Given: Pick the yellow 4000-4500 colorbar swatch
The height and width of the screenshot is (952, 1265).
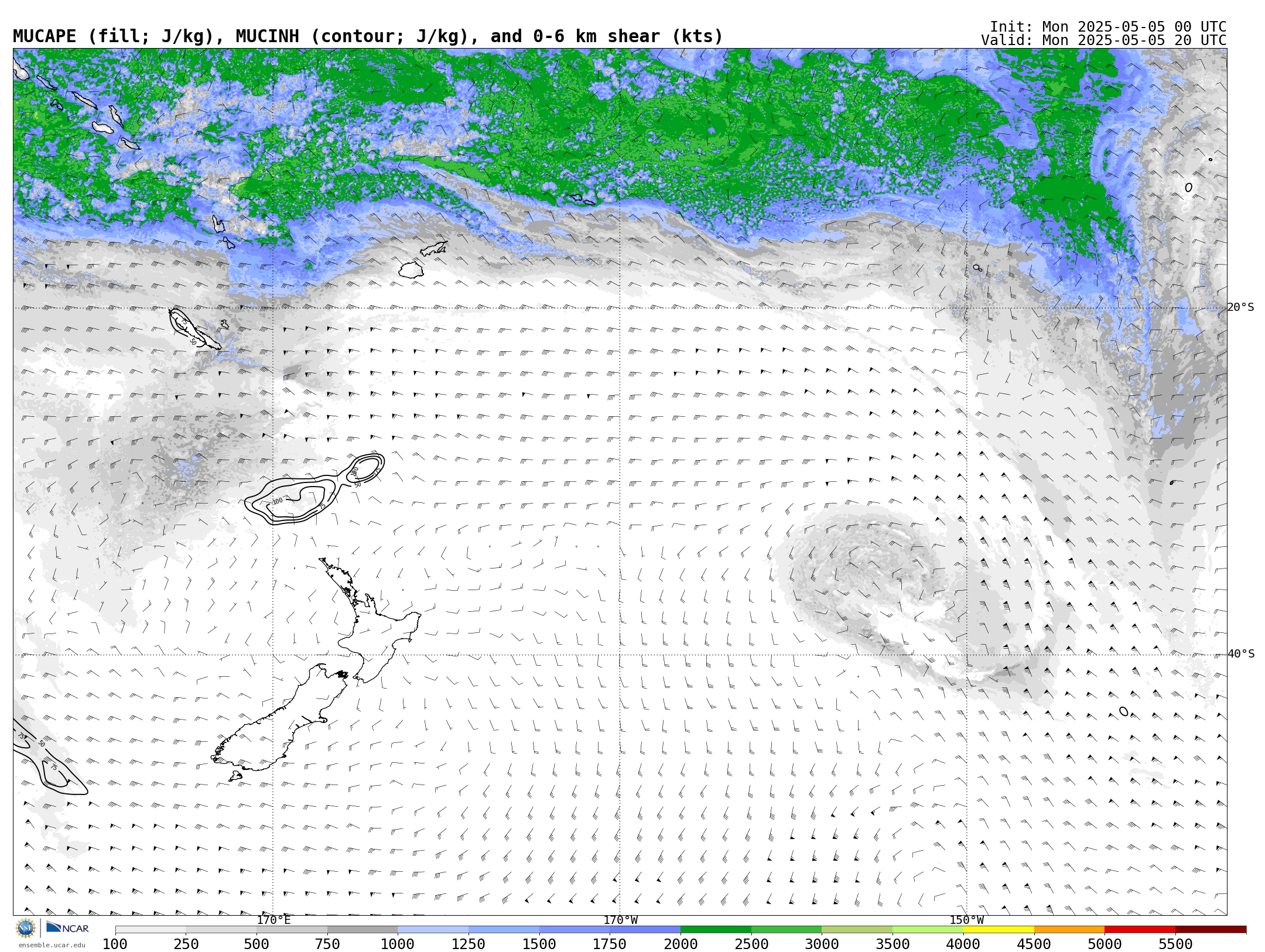Looking at the screenshot, I should point(999,930).
